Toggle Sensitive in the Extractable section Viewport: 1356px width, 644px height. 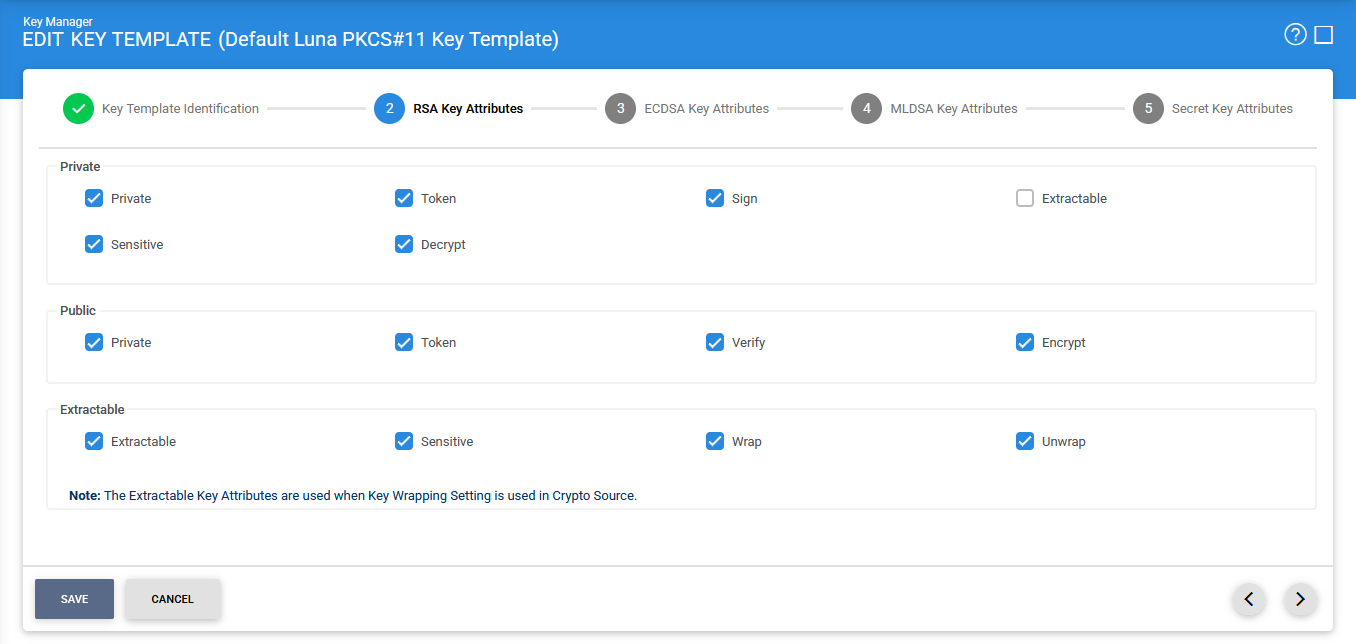[x=404, y=441]
